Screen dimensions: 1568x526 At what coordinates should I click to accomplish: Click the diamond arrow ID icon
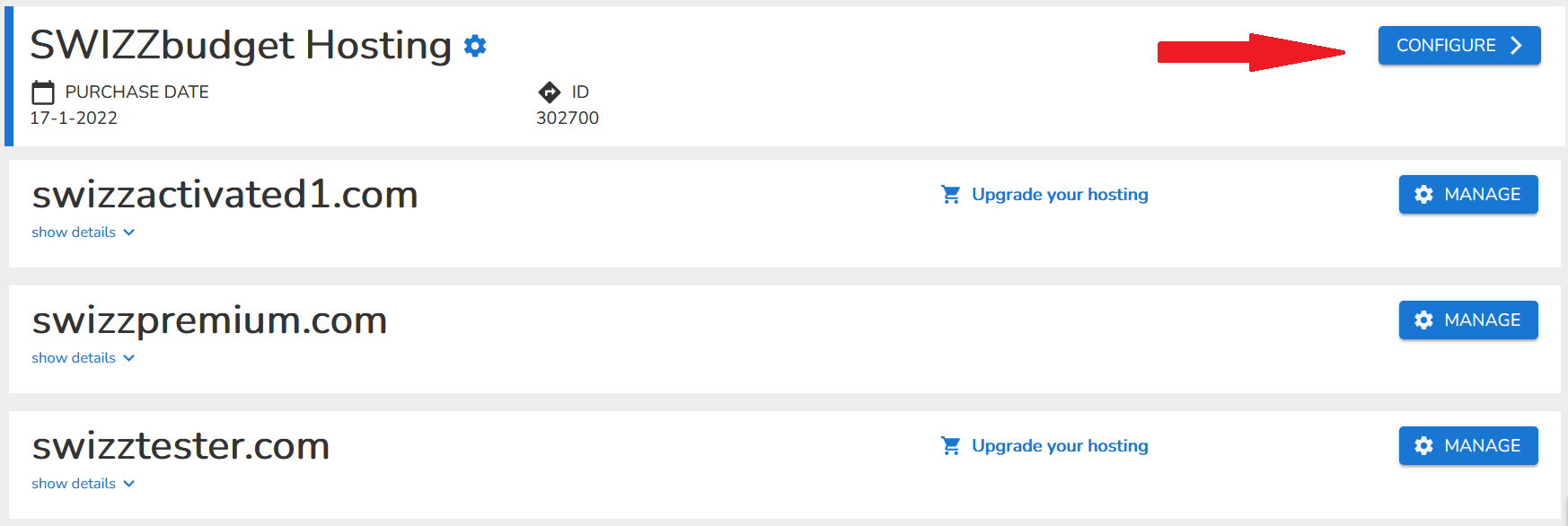tap(550, 92)
